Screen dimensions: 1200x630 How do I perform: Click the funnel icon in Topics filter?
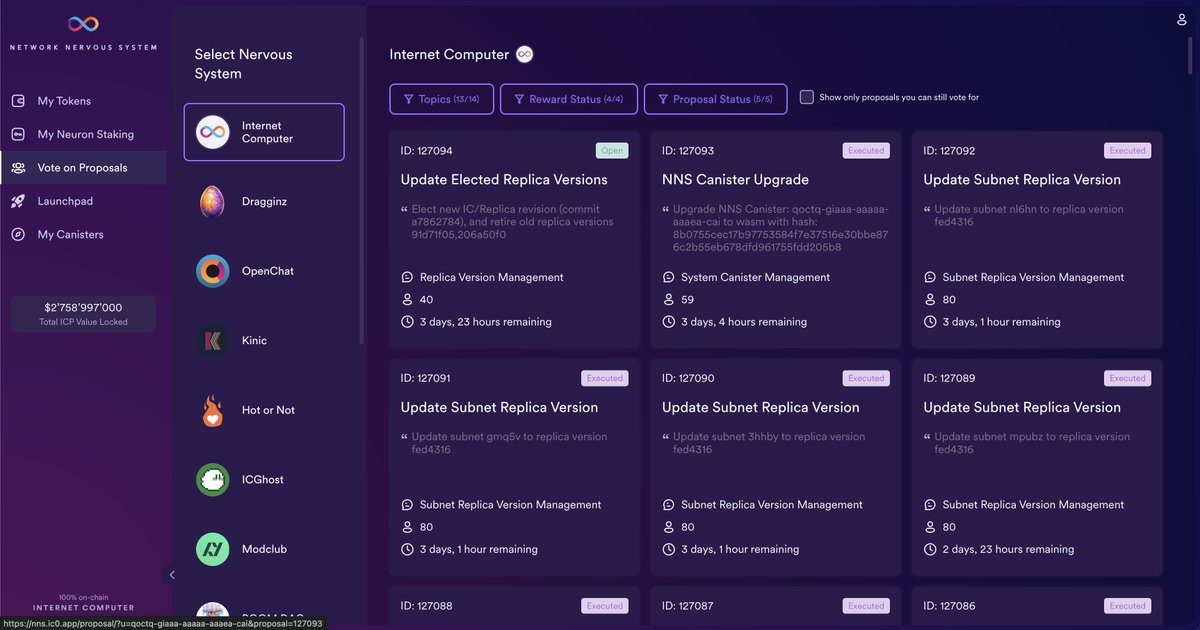tap(408, 99)
